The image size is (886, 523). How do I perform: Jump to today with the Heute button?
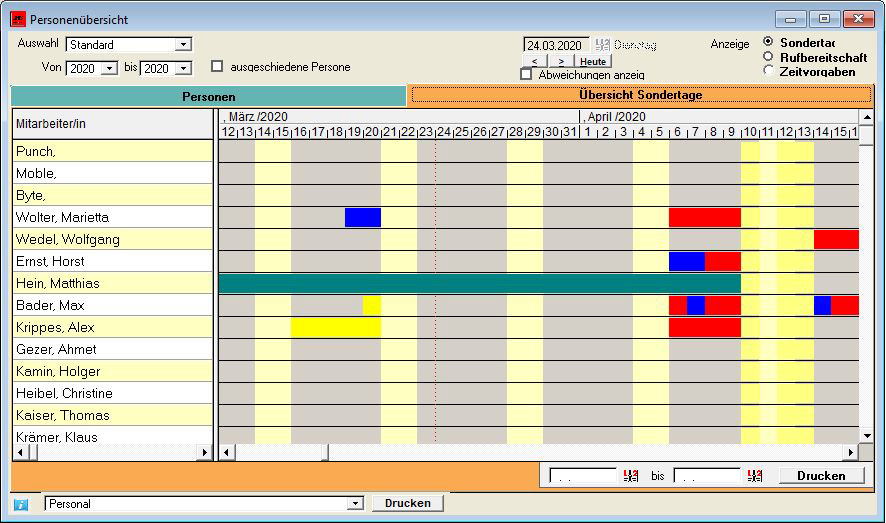(x=593, y=62)
